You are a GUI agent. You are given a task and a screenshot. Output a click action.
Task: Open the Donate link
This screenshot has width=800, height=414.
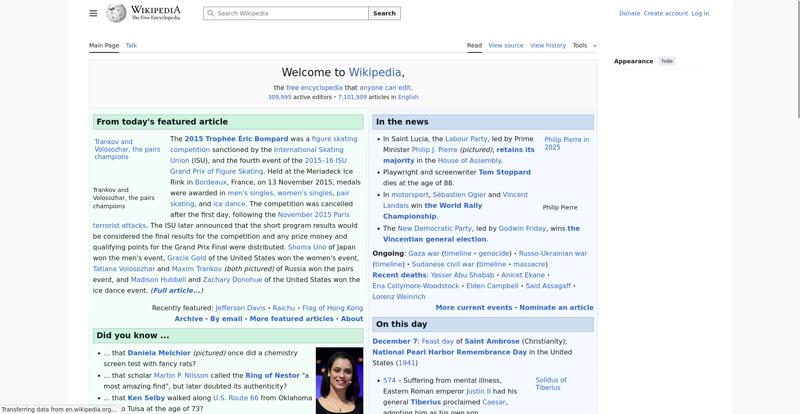click(629, 14)
